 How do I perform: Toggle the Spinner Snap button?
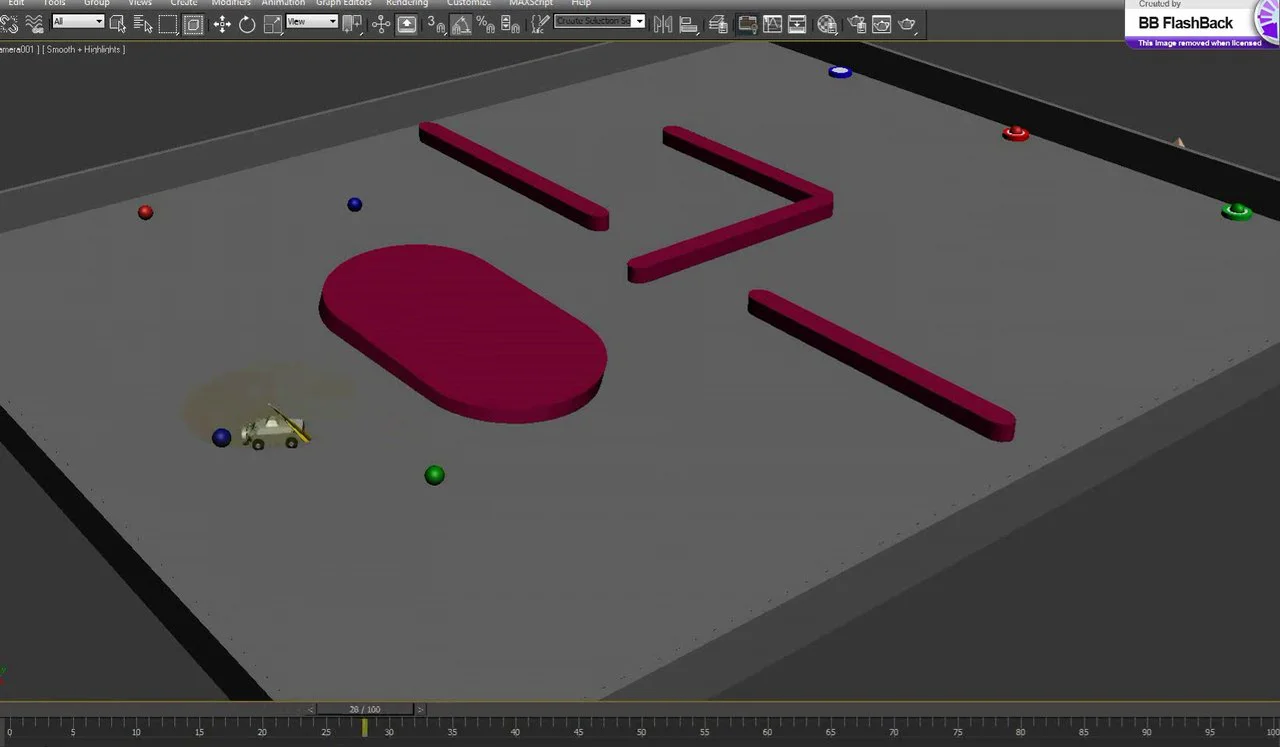tap(510, 24)
